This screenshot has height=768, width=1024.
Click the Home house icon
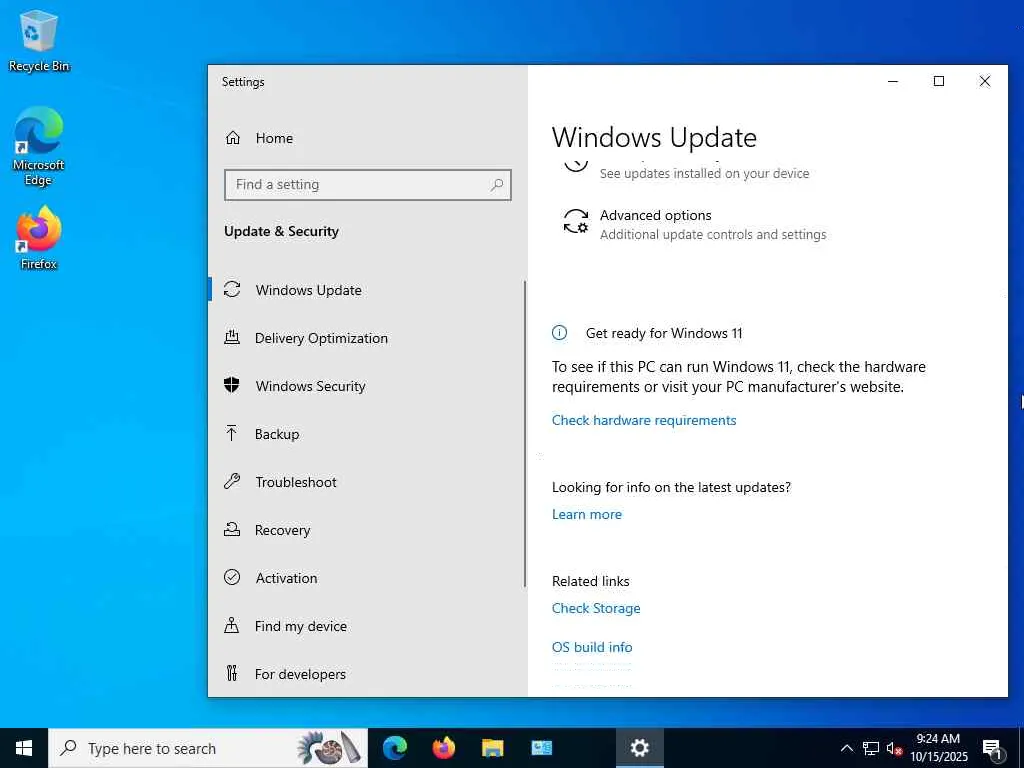(232, 138)
